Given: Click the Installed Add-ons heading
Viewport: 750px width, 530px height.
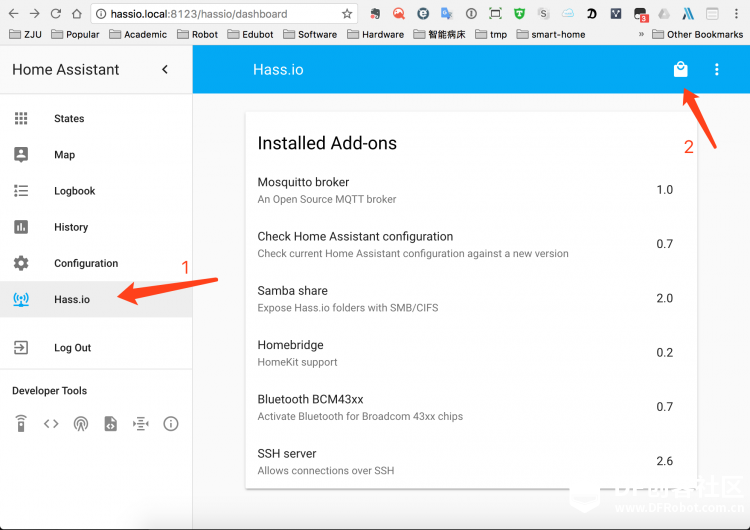Looking at the screenshot, I should click(x=327, y=143).
